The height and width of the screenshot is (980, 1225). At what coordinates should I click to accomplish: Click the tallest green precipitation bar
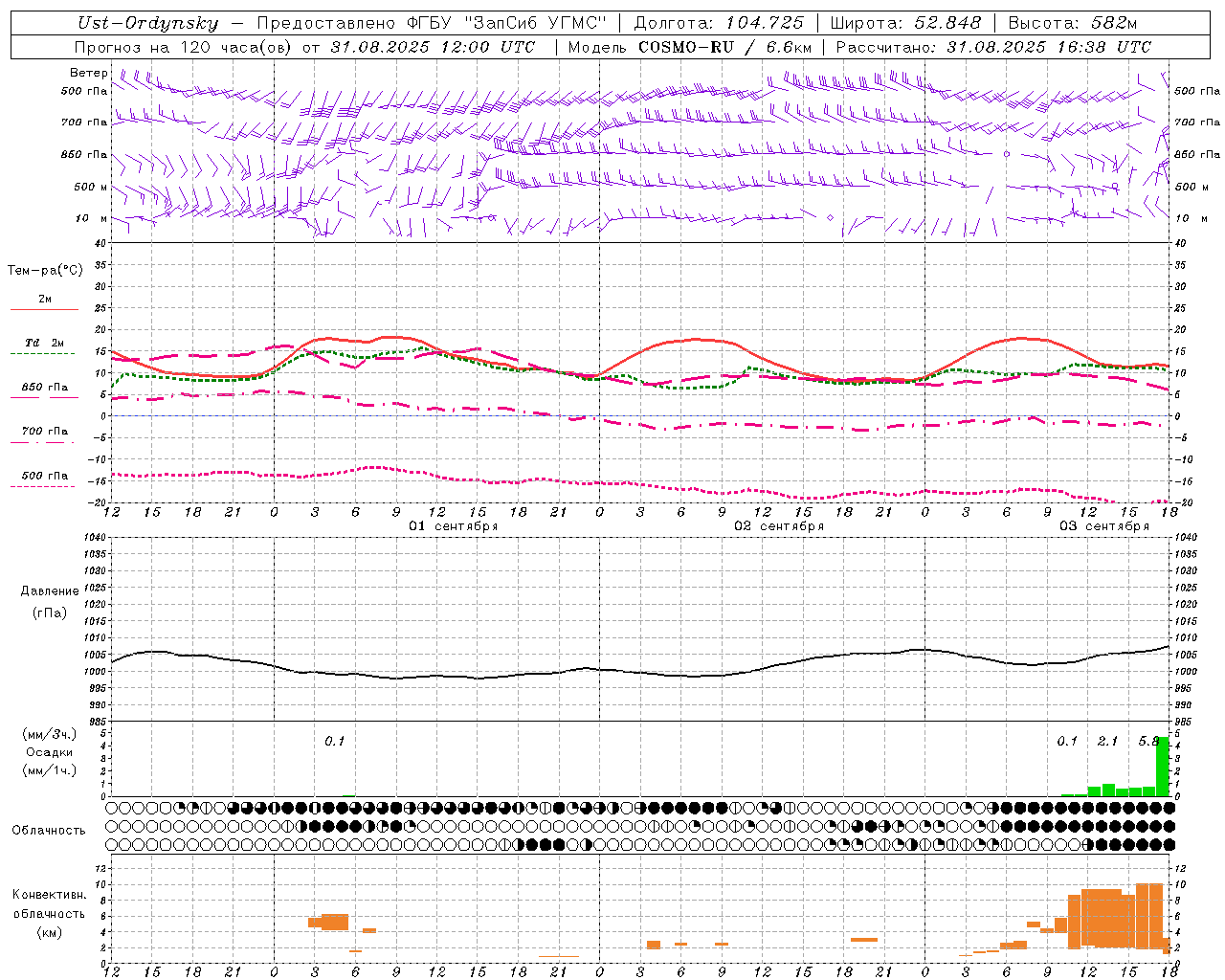[x=1163, y=766]
